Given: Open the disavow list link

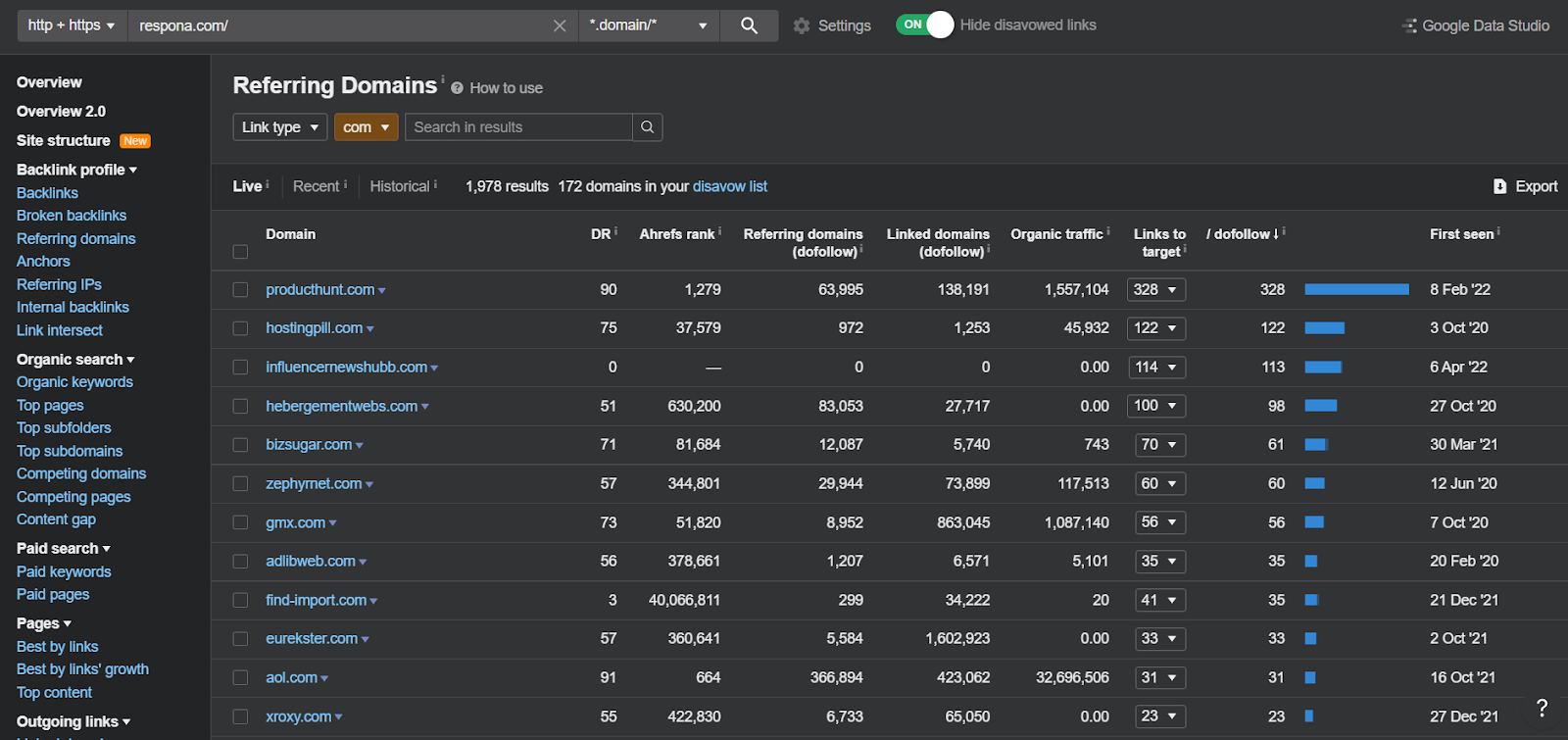Looking at the screenshot, I should 730,186.
